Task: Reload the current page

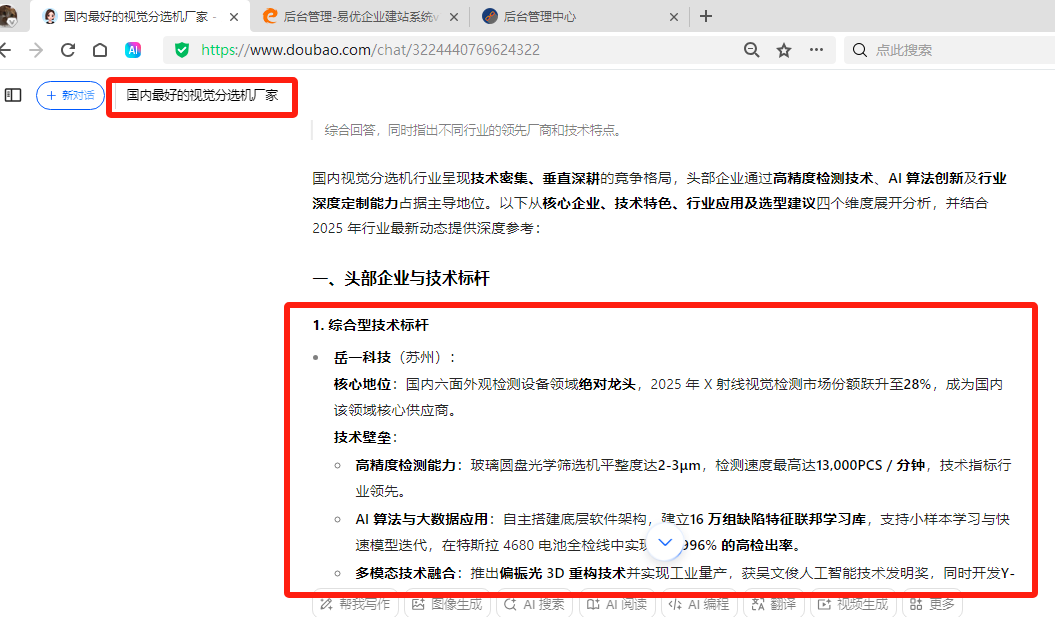Action: (x=68, y=50)
